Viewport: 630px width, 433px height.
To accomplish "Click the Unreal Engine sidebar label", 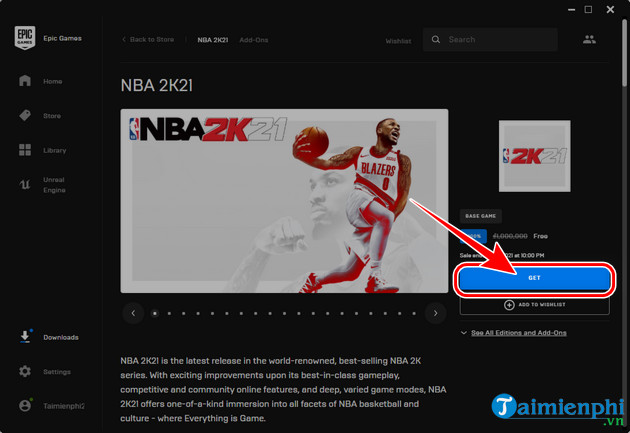I will pyautogui.click(x=54, y=185).
